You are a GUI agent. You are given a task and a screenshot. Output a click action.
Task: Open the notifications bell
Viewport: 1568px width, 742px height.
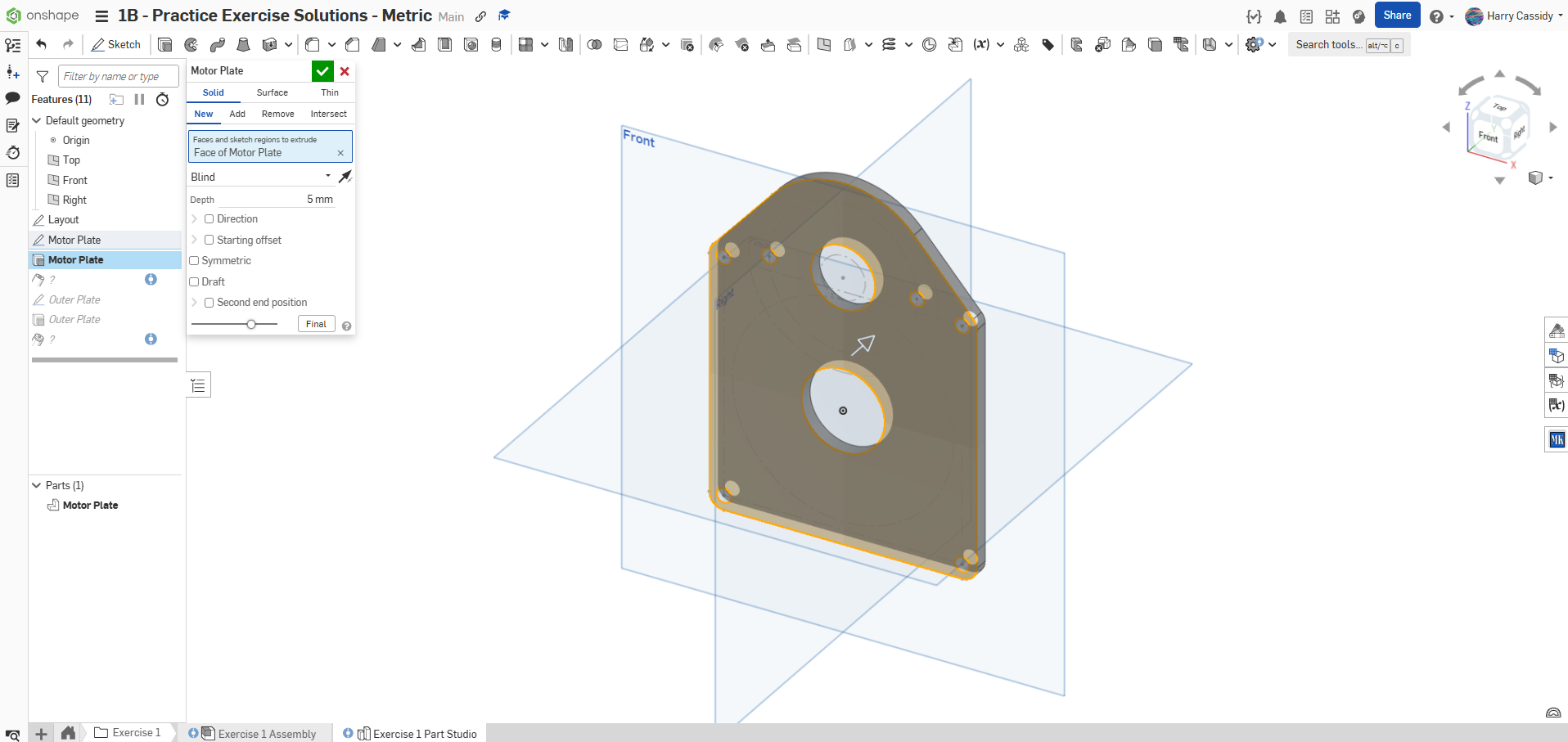tap(1280, 16)
